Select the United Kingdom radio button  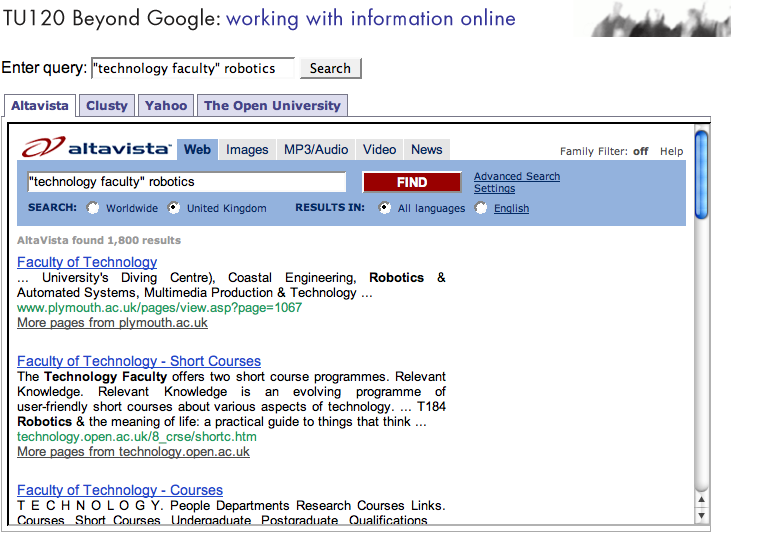(173, 208)
